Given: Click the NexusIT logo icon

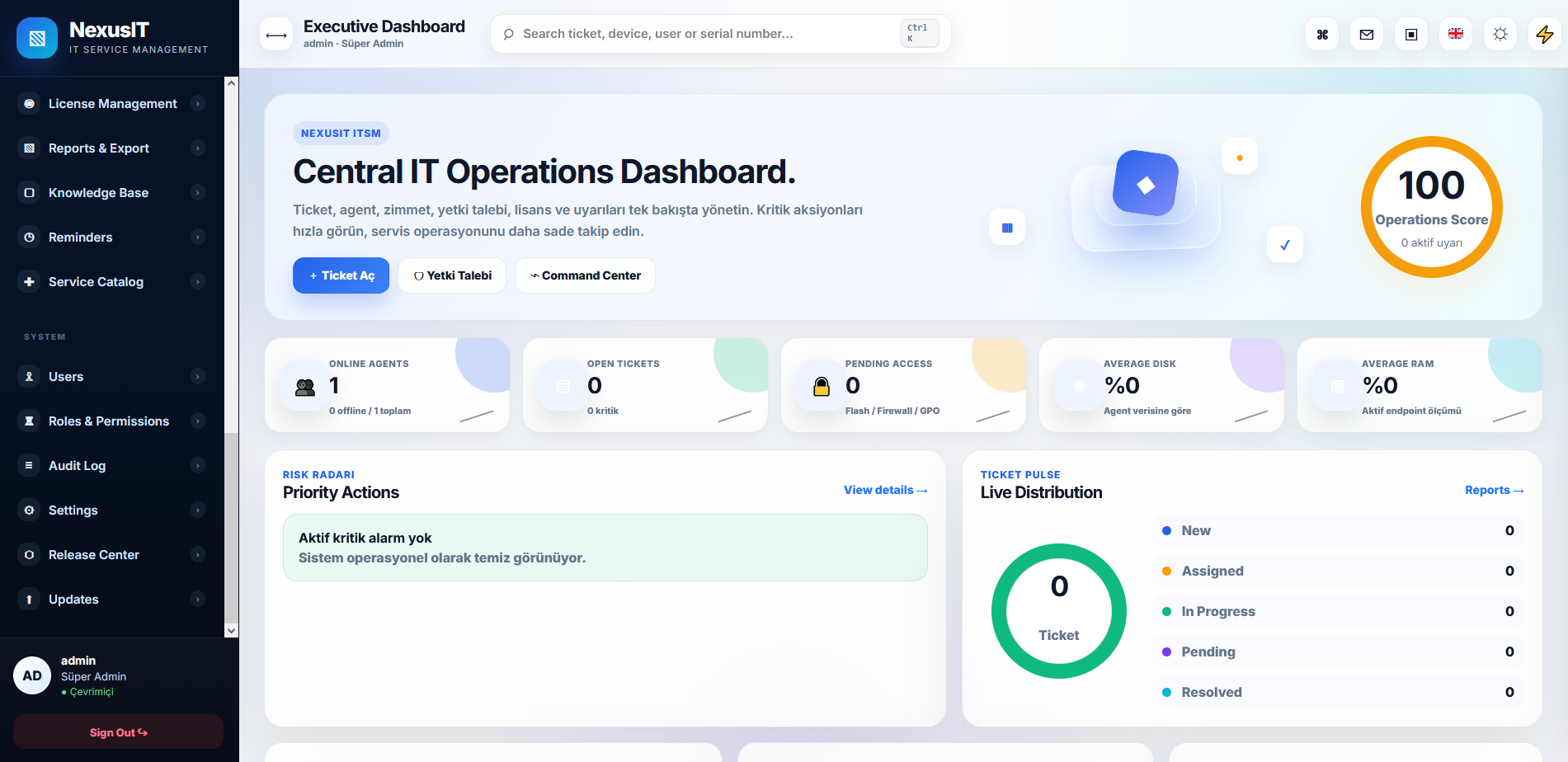Looking at the screenshot, I should coord(37,38).
